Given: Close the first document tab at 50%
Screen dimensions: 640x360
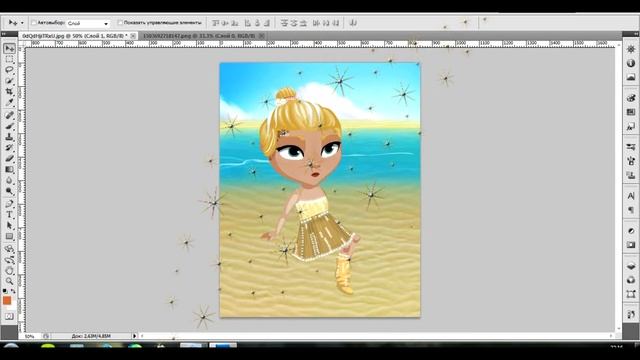Looking at the screenshot, I should (x=133, y=36).
